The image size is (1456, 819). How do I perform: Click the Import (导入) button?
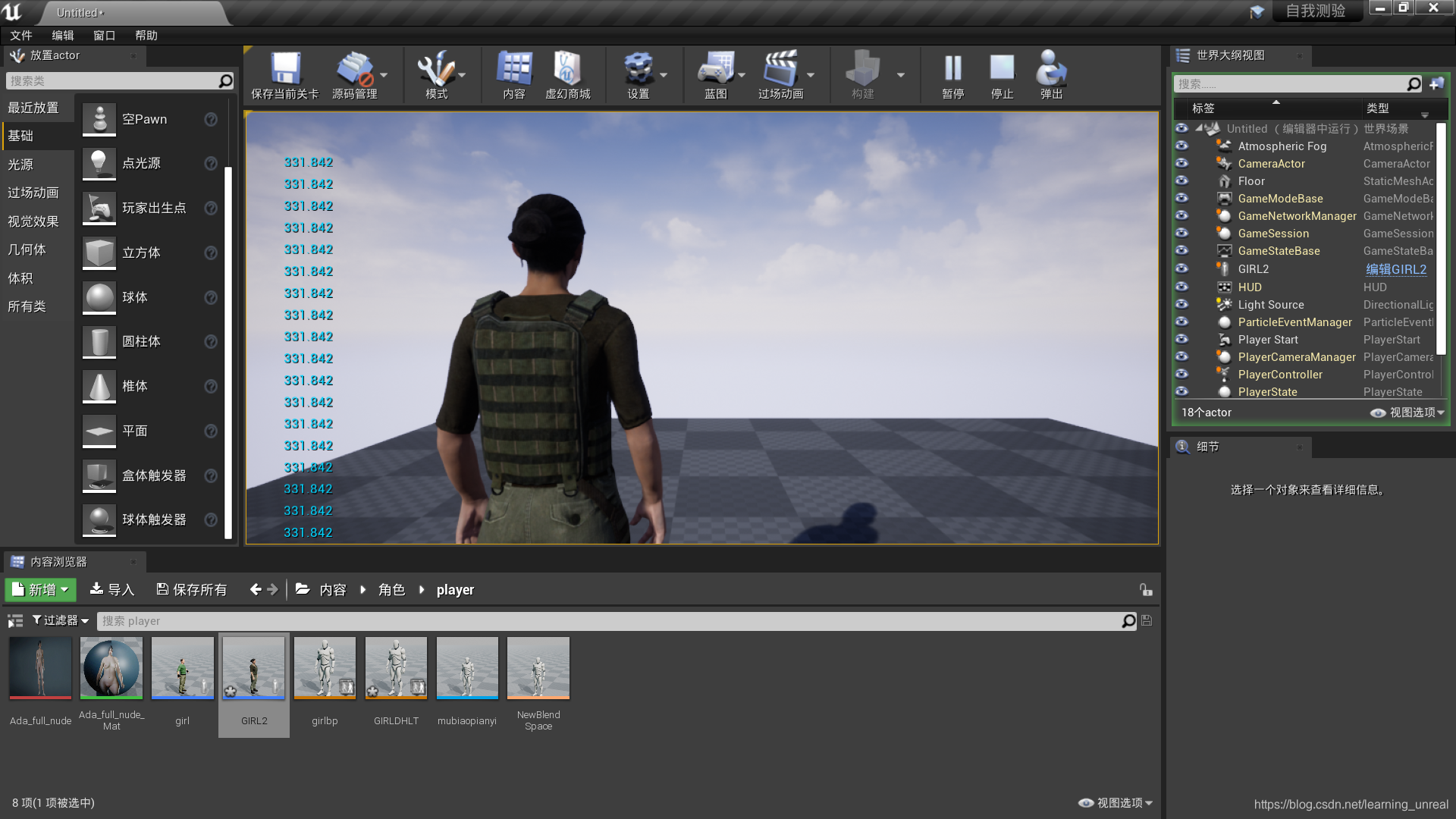[111, 589]
